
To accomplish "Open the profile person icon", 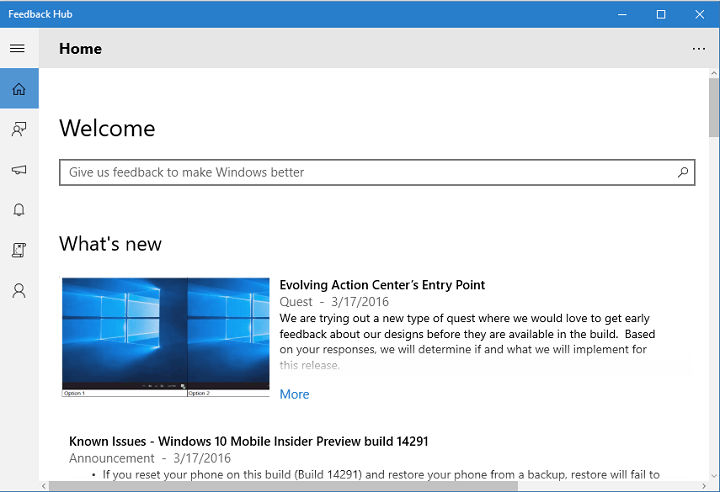I will (x=19, y=291).
